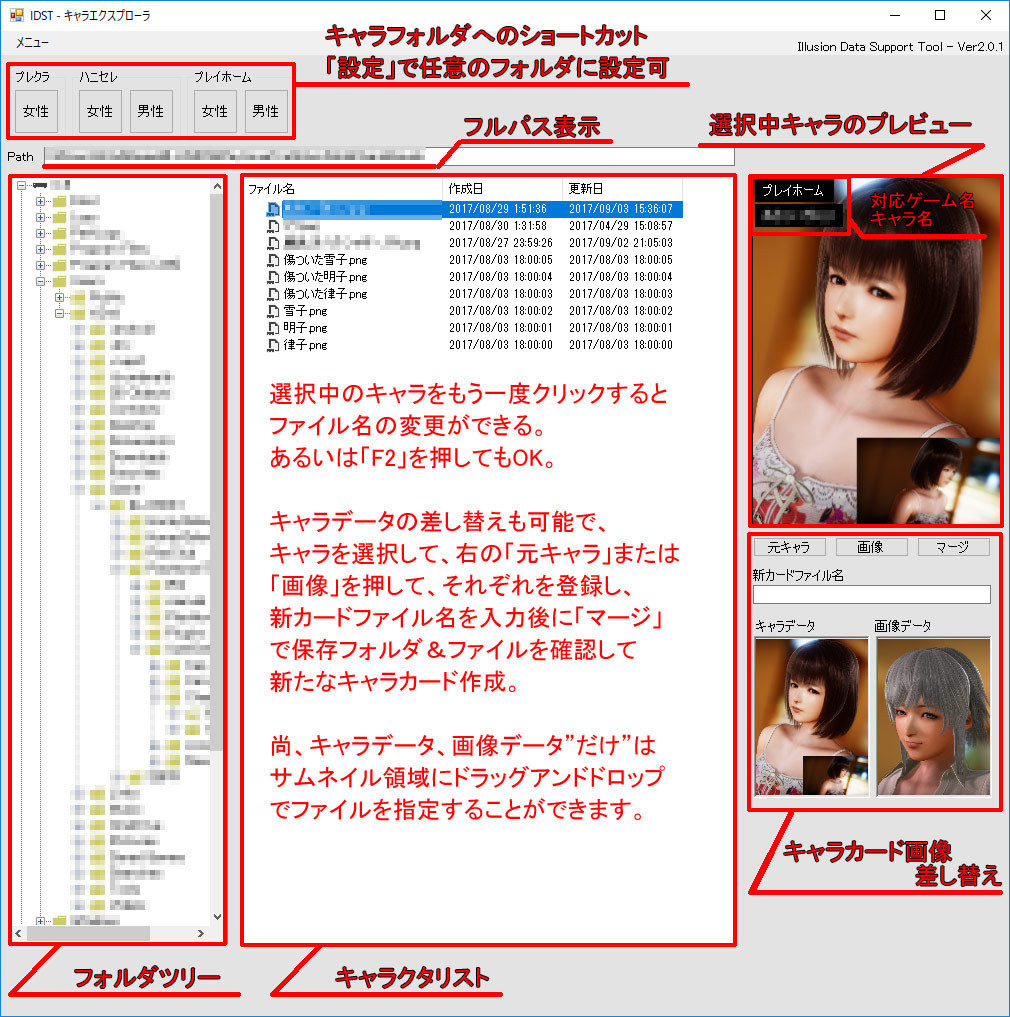This screenshot has height=1017, width=1010.
Task: Click the ハニセレ 女性 shortcut button
Action: coord(100,112)
